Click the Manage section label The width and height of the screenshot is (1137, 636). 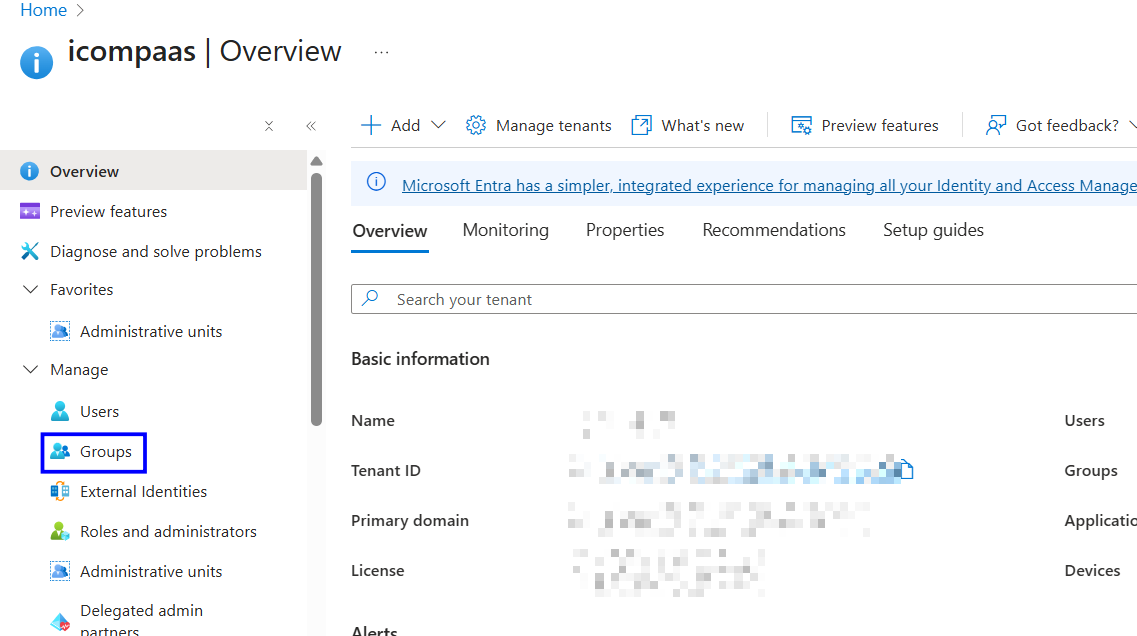coord(79,370)
